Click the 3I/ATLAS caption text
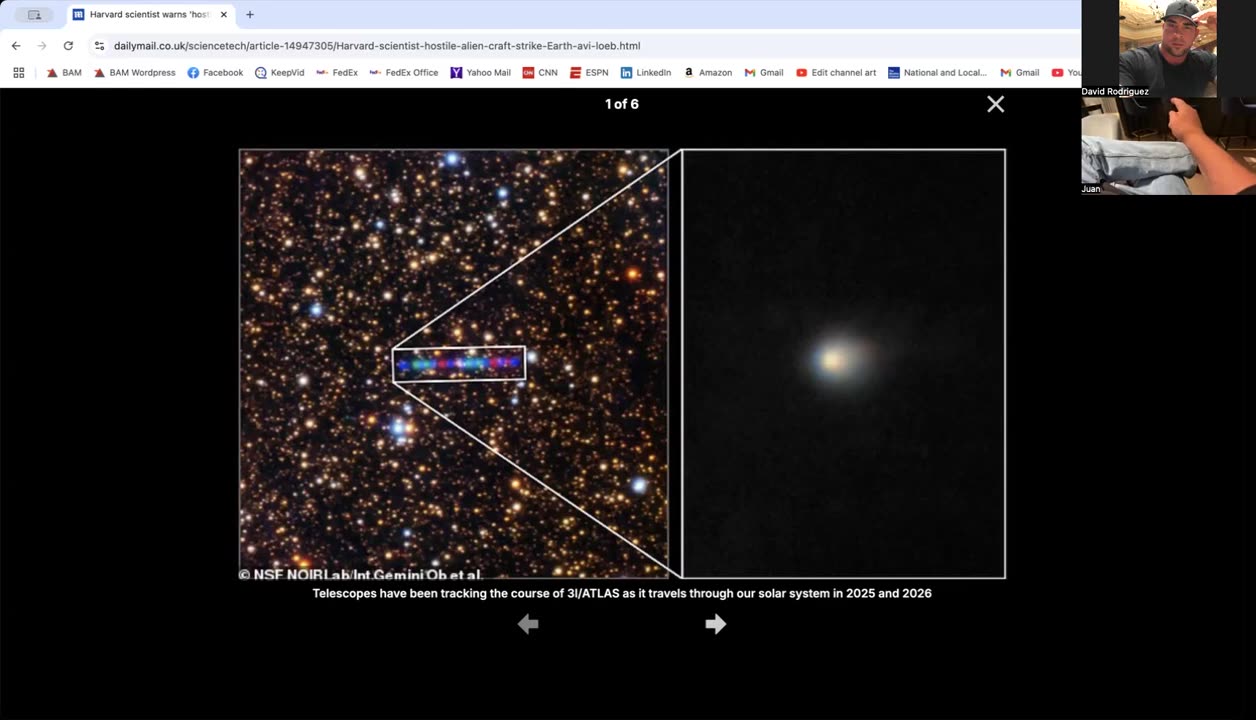The width and height of the screenshot is (1256, 720). pos(622,594)
